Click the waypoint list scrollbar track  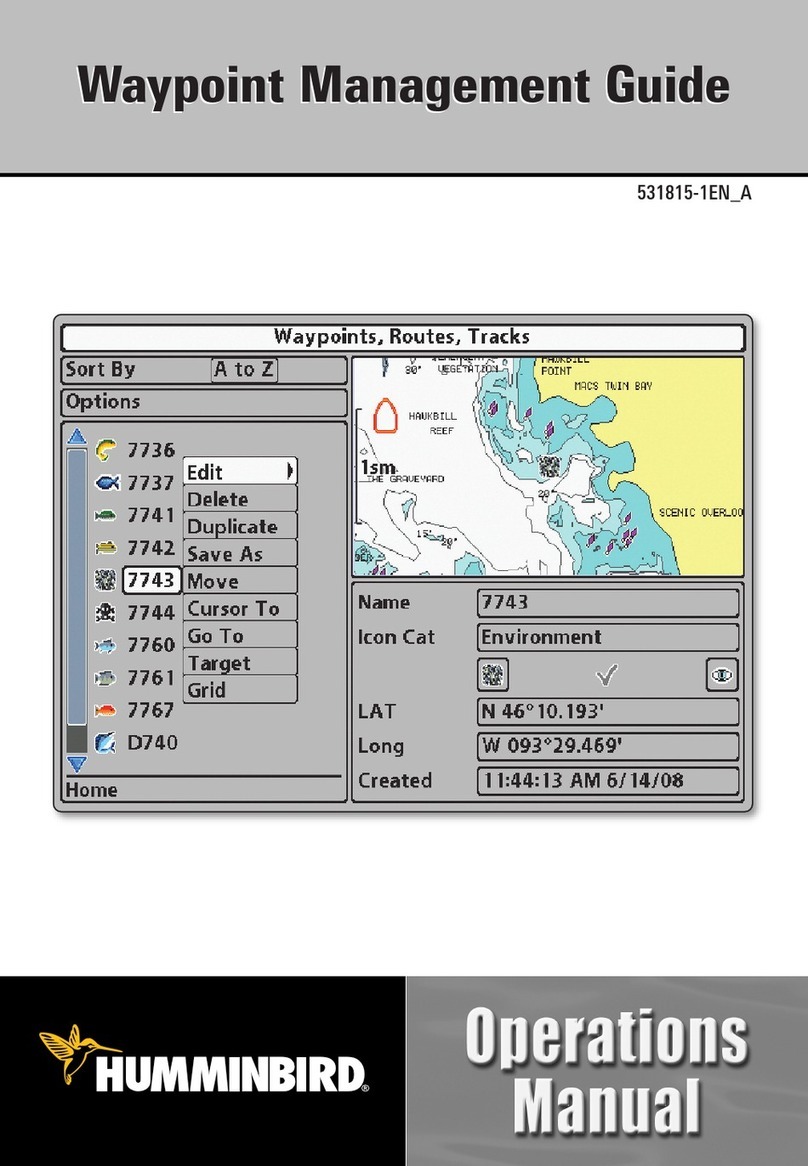click(x=77, y=601)
